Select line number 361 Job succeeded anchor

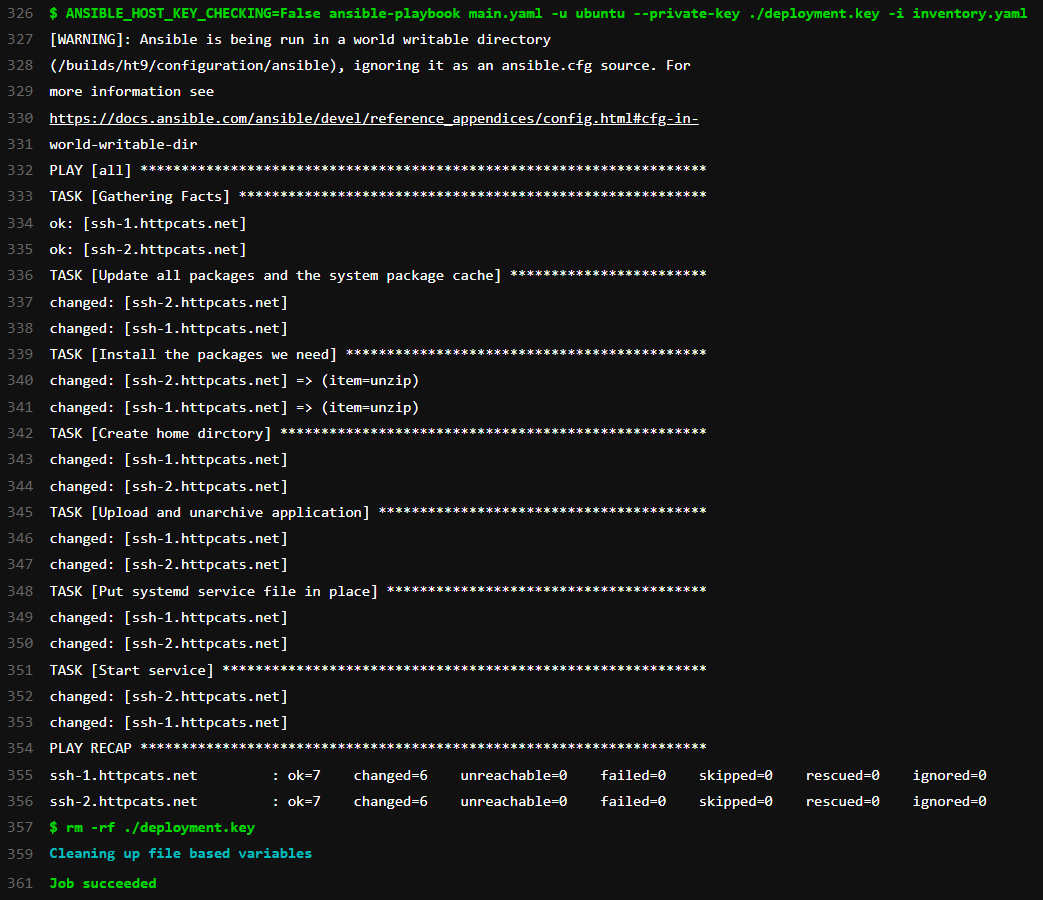tap(22, 883)
